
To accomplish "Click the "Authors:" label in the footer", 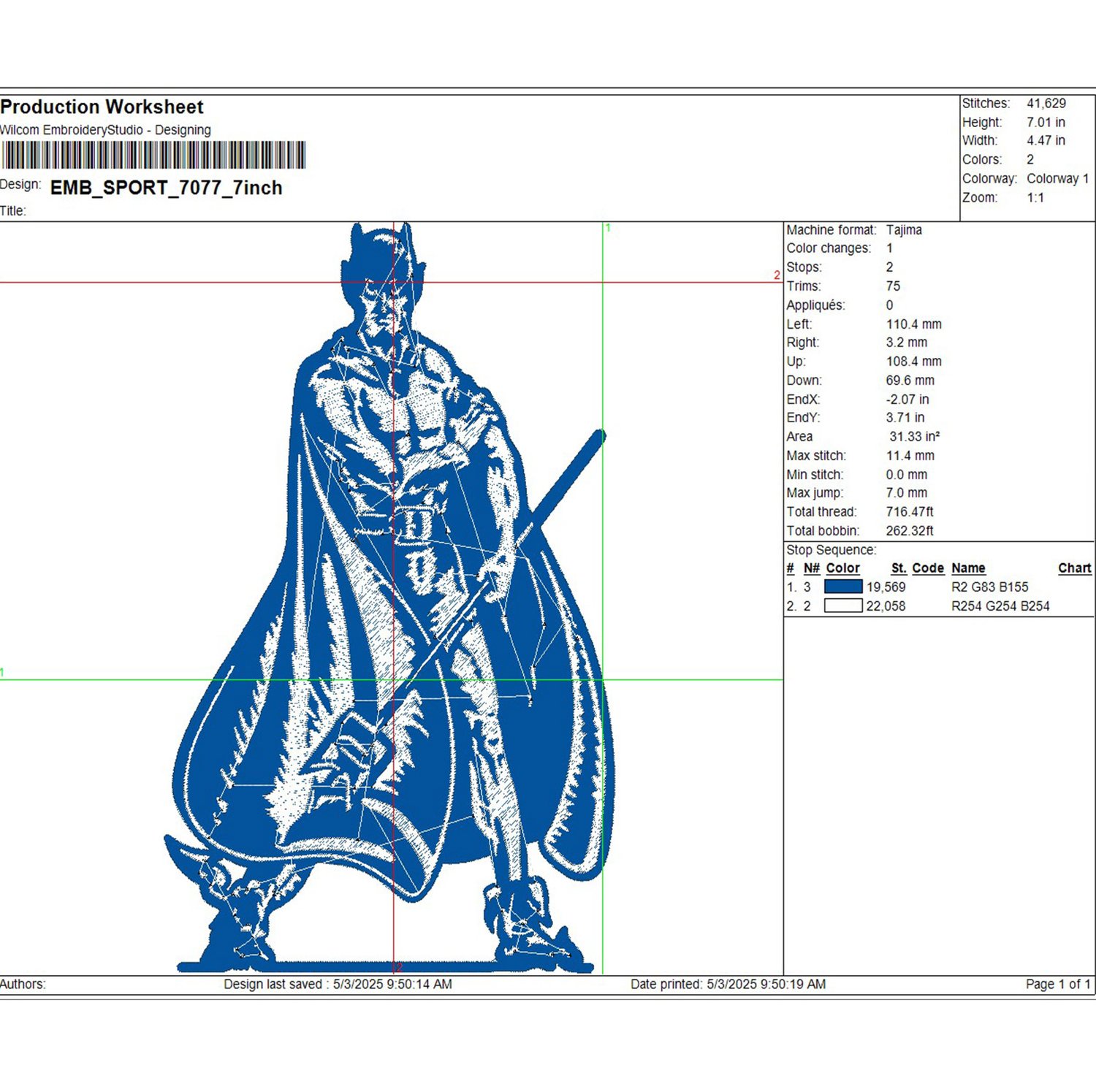I will 23,985.
